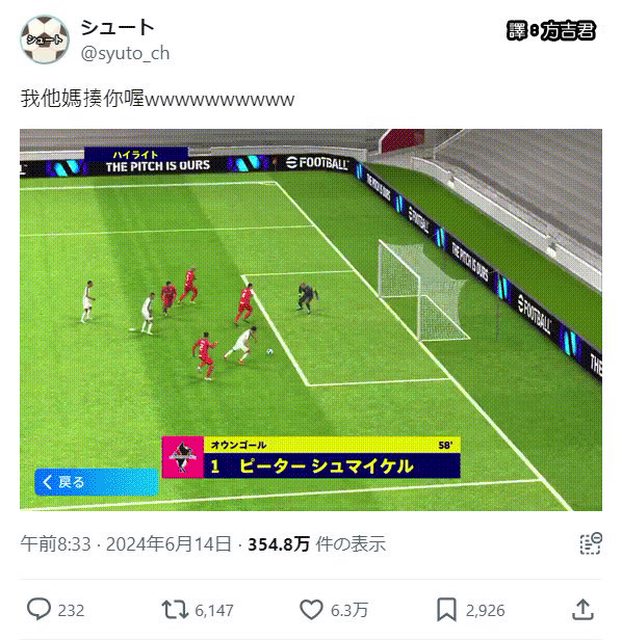
Task: Open the share upload arrow icon
Action: [583, 609]
